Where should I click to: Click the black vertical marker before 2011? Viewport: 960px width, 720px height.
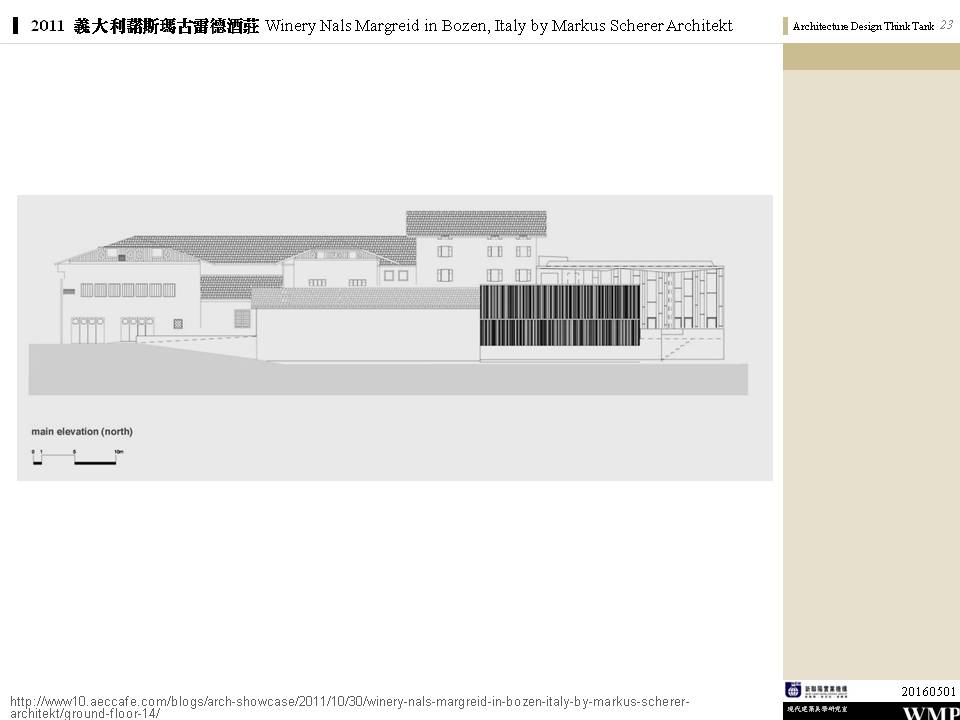coord(16,26)
